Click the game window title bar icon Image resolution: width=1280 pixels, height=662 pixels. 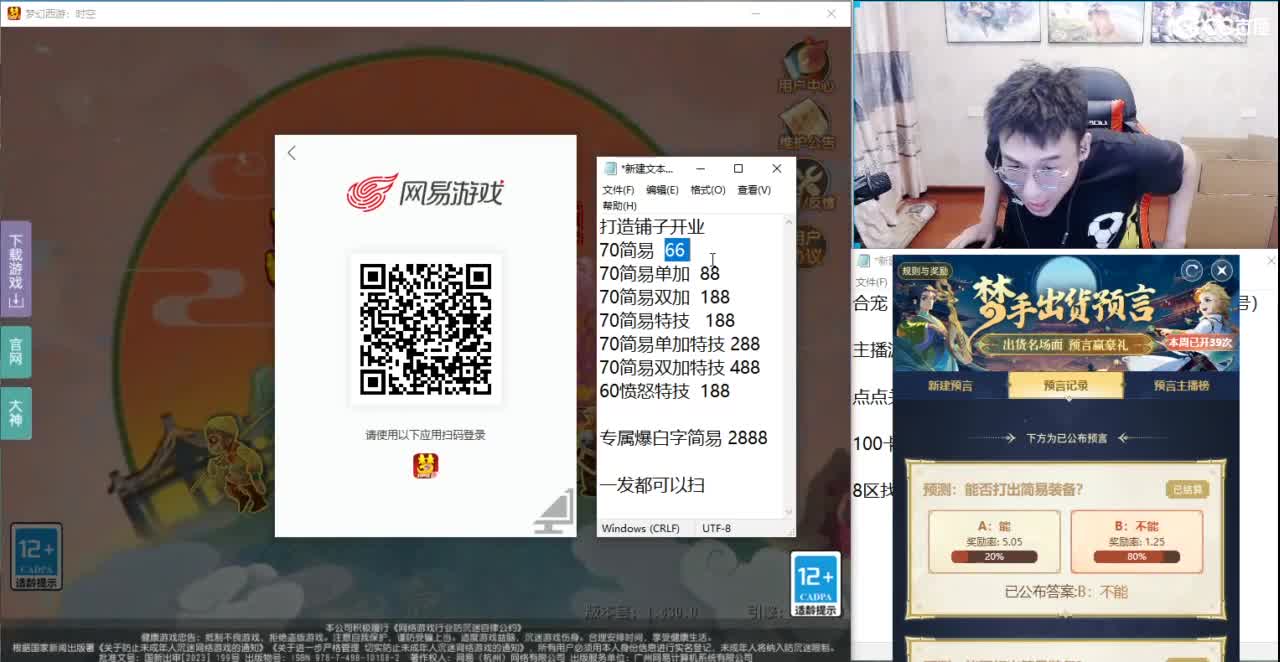[12, 13]
